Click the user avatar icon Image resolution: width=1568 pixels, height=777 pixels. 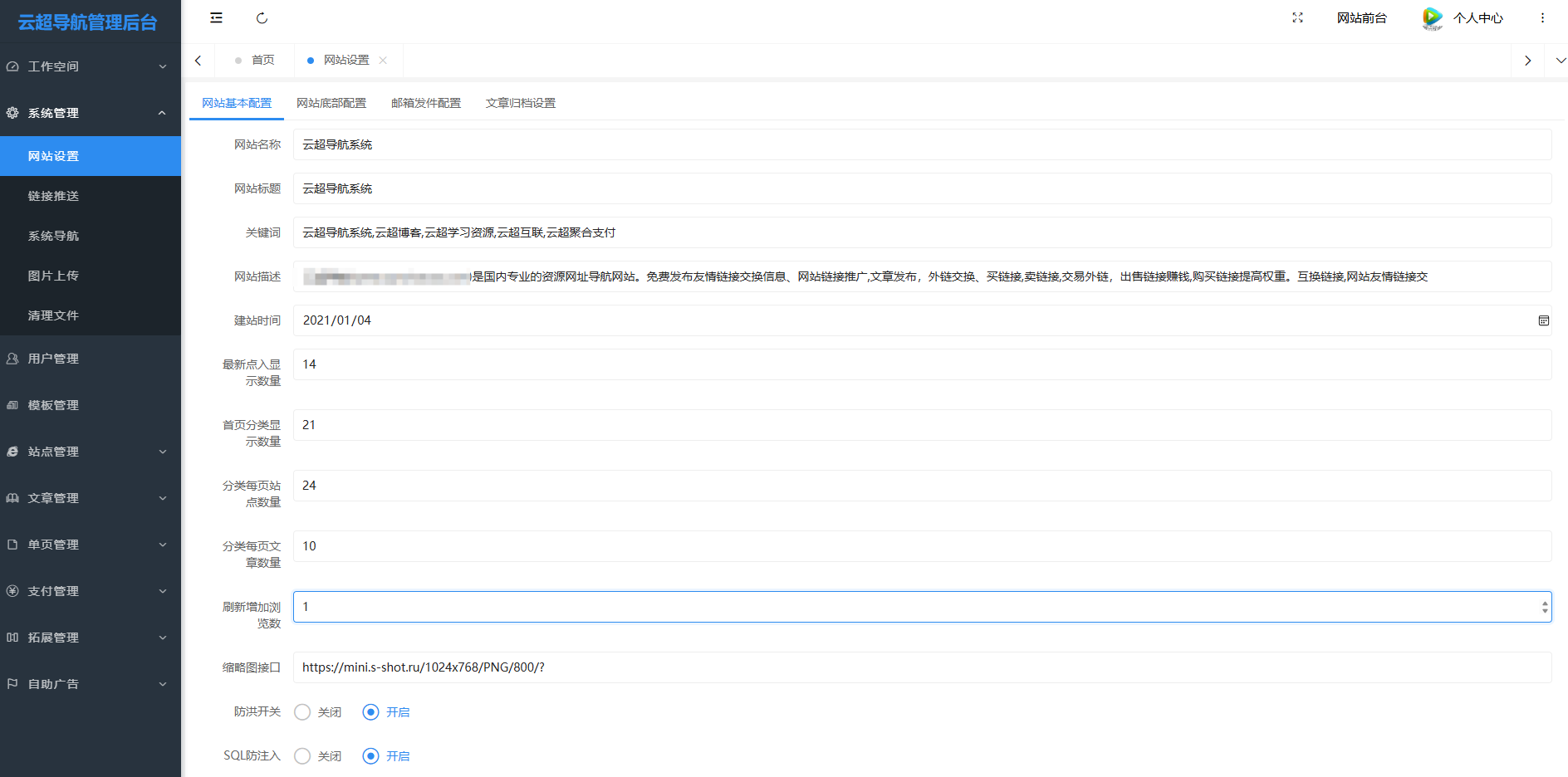click(x=1432, y=18)
